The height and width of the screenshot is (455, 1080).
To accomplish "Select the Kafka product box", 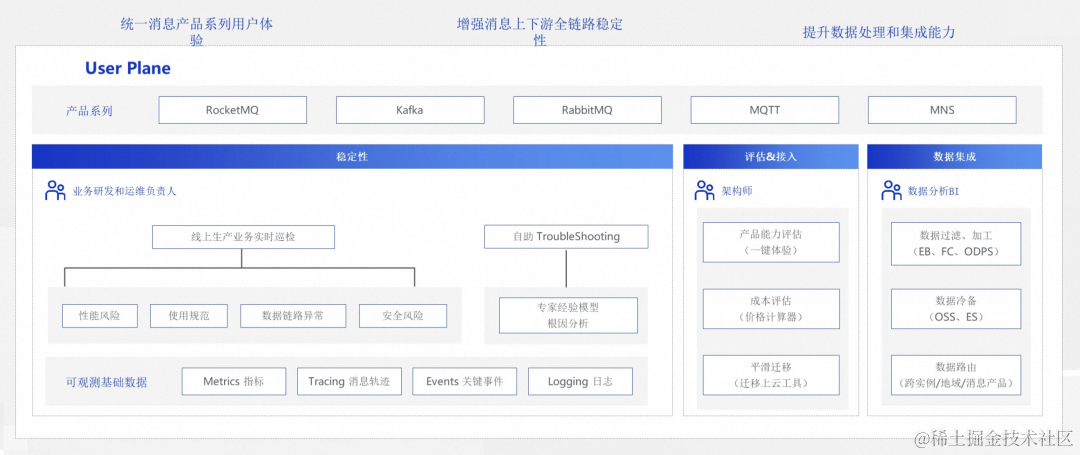I will pos(410,109).
